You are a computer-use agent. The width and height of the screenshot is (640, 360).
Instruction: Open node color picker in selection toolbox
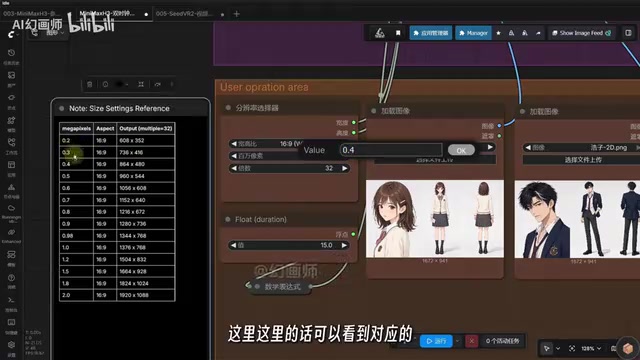click(121, 84)
